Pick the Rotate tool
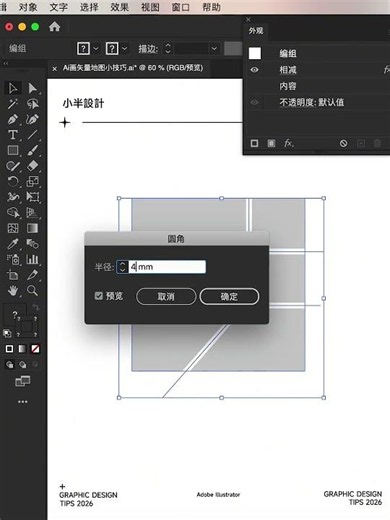The width and height of the screenshot is (390, 520). point(13,182)
